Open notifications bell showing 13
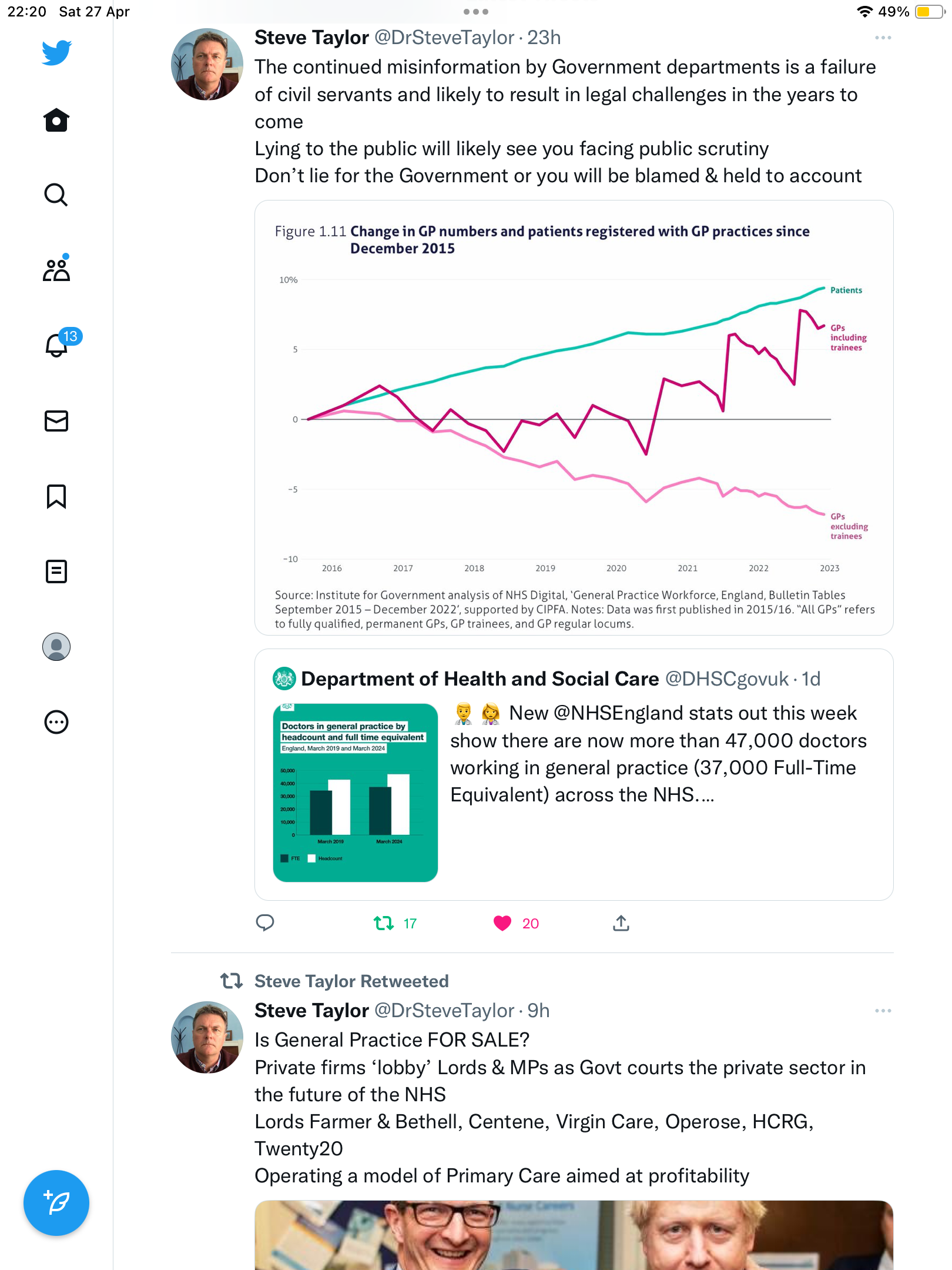The width and height of the screenshot is (952, 1270). (x=56, y=345)
